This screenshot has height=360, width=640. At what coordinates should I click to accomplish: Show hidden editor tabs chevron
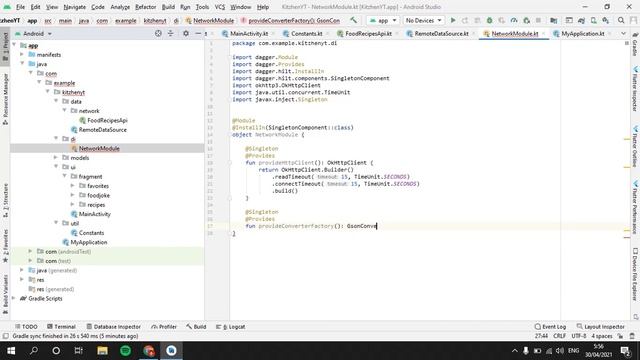(623, 33)
